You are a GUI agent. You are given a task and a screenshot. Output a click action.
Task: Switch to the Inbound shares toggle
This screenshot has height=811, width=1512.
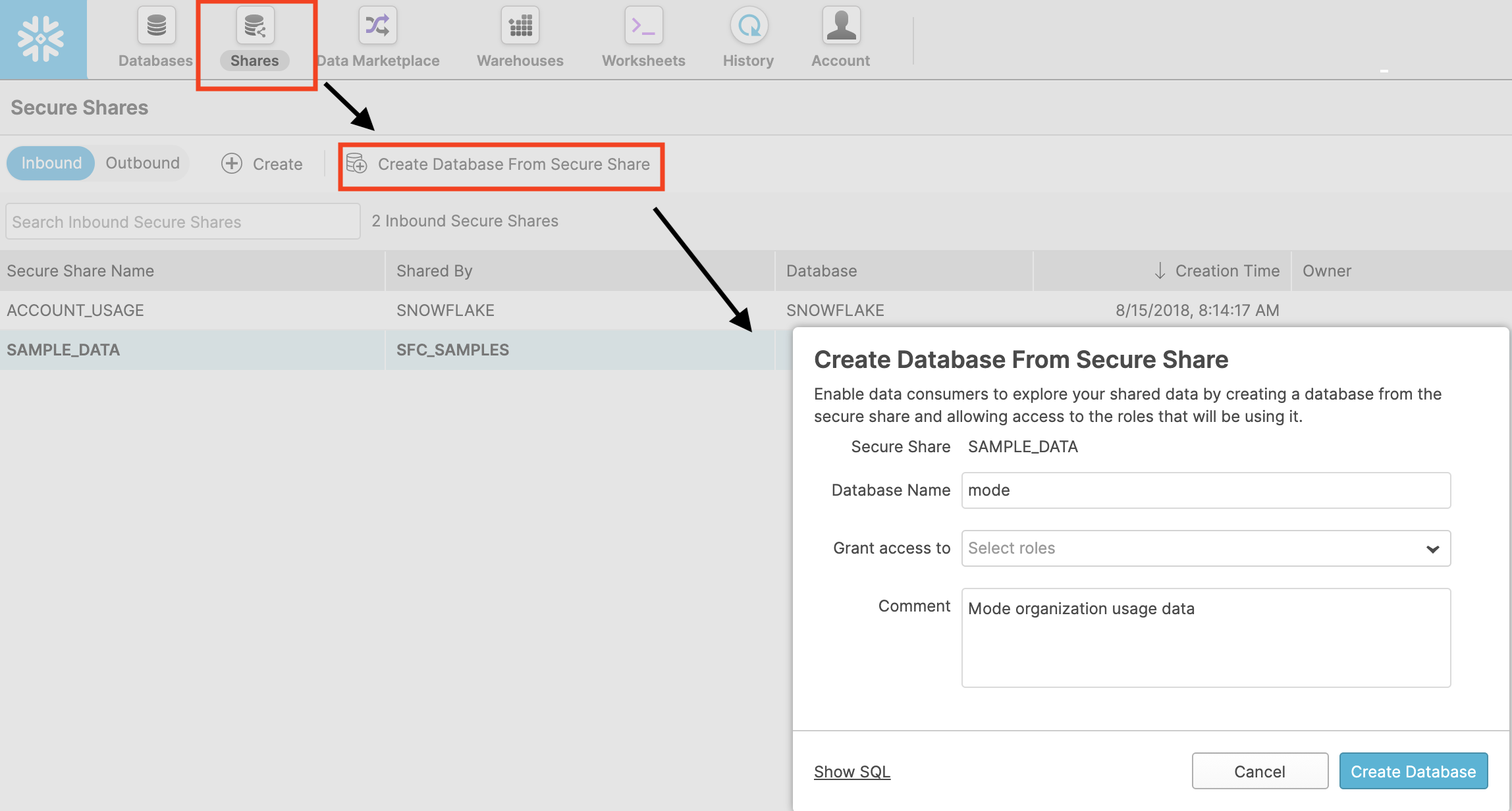pos(51,163)
